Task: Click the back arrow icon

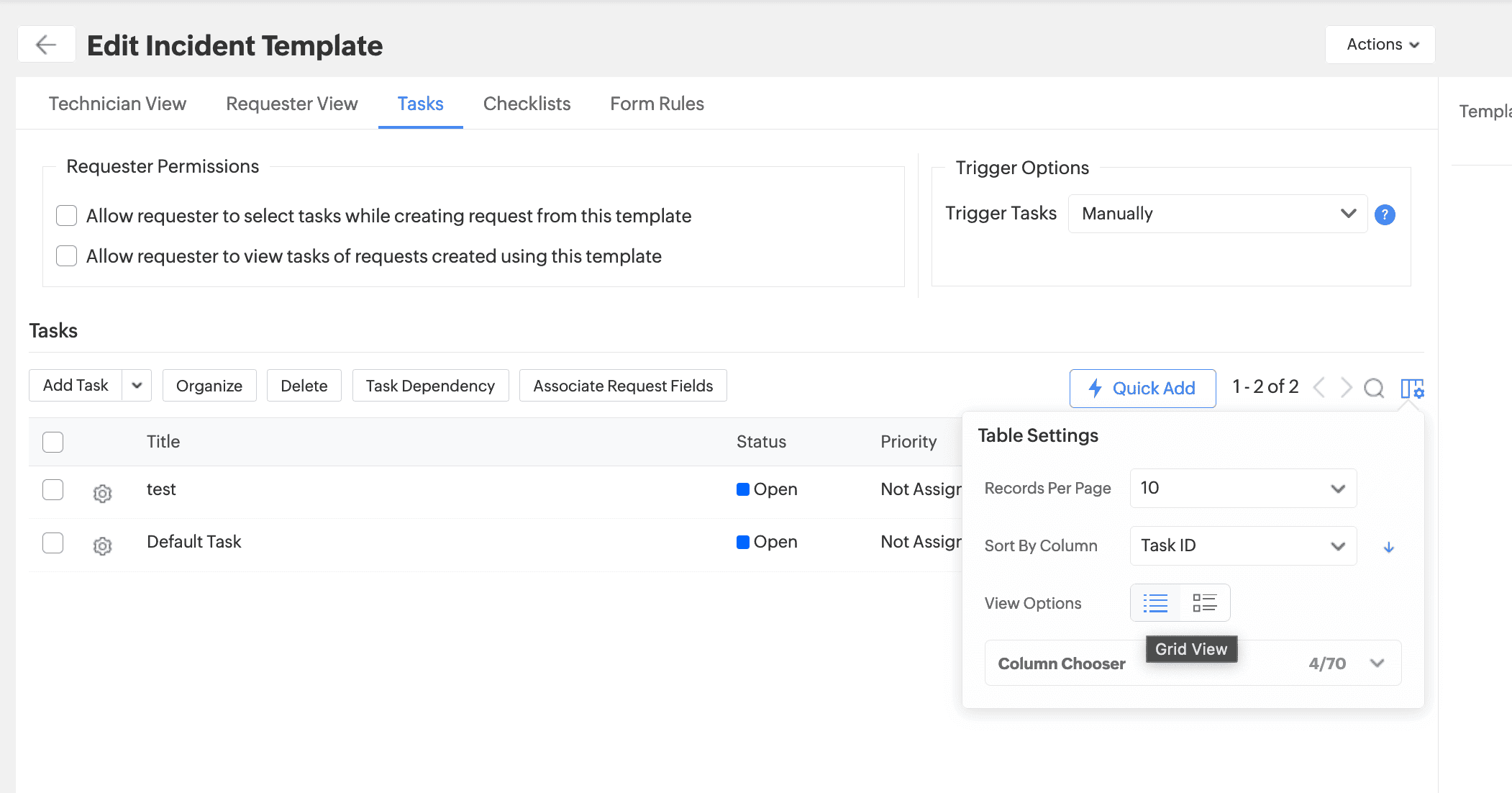Action: pos(47,45)
